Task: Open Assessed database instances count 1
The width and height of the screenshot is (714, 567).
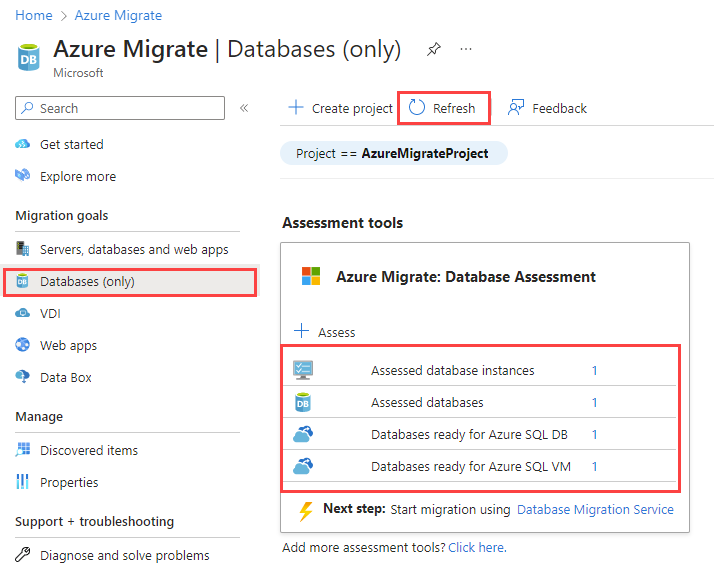Action: coord(594,370)
